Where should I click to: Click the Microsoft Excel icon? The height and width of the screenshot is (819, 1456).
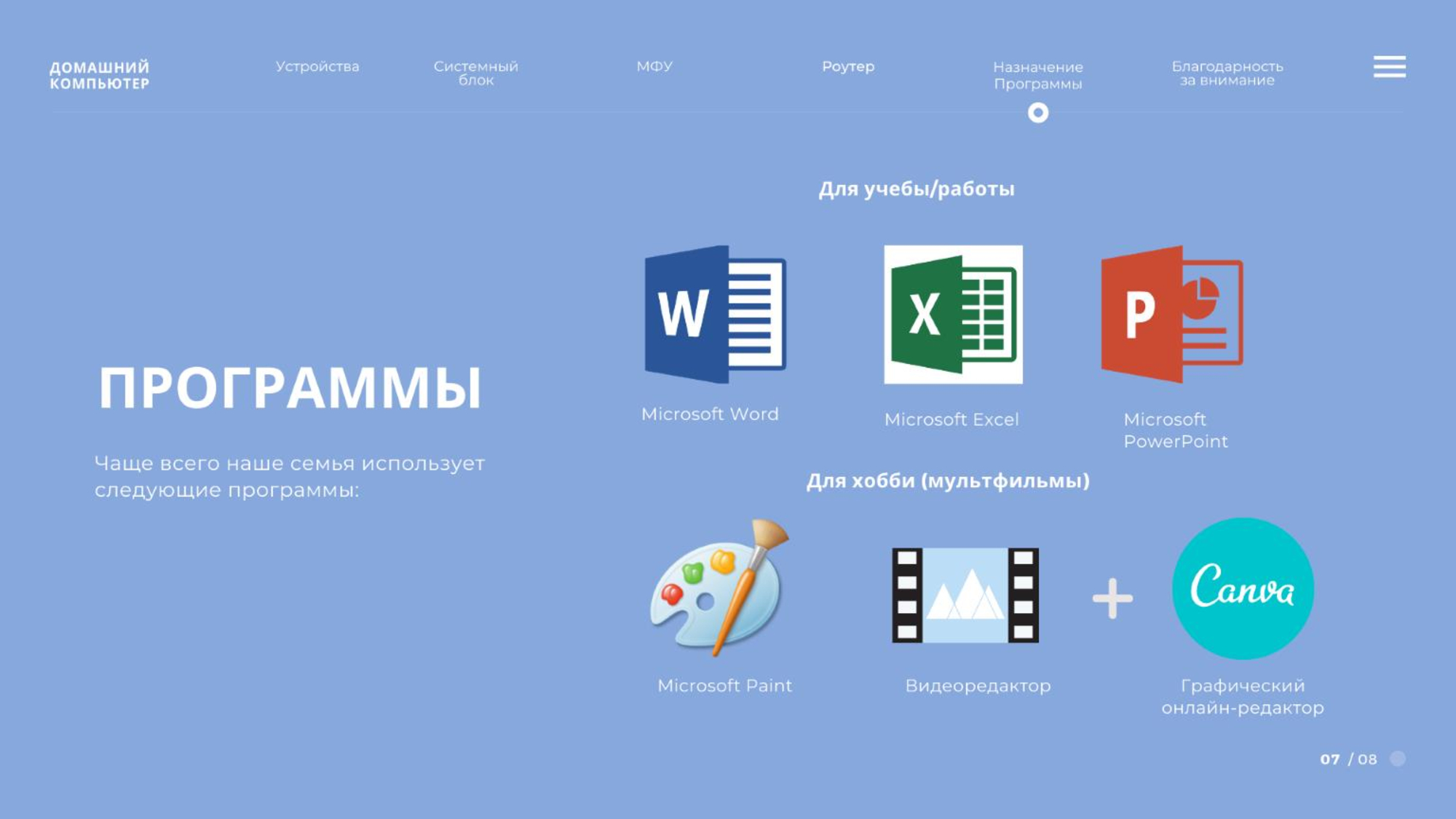[x=953, y=314]
